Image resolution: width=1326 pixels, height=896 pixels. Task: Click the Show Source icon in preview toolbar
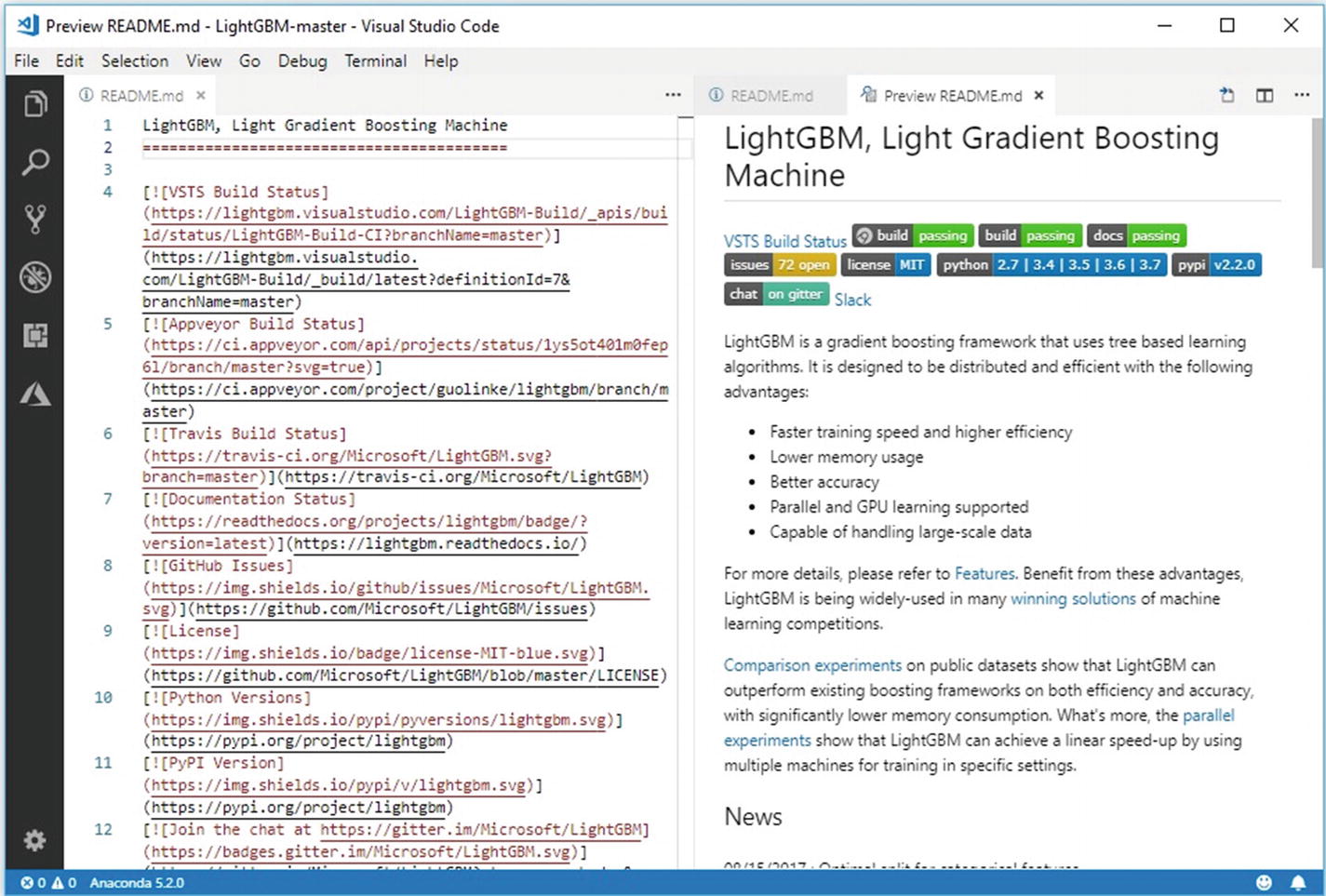1227,95
